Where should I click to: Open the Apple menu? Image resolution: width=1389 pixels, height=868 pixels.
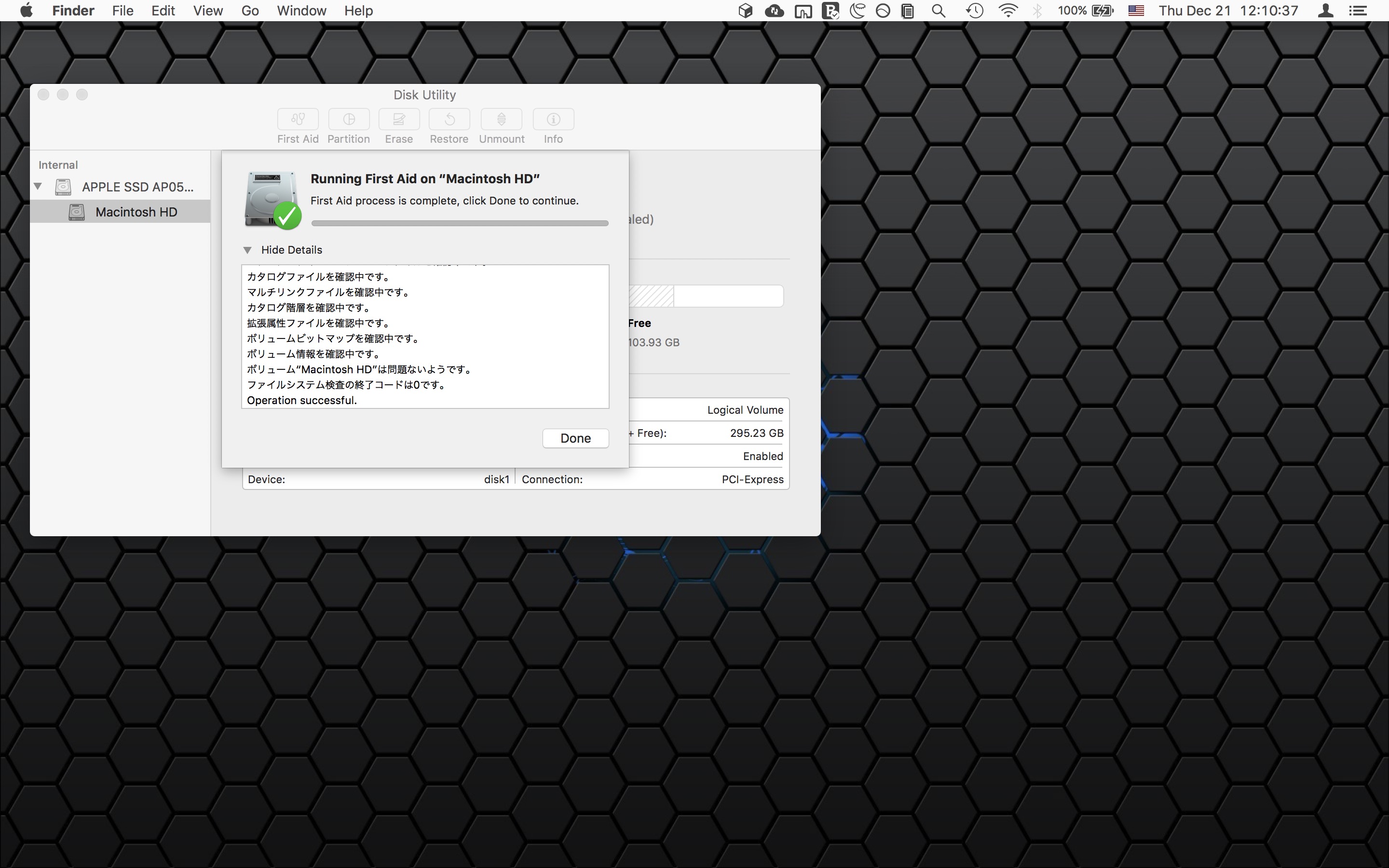pos(26,11)
